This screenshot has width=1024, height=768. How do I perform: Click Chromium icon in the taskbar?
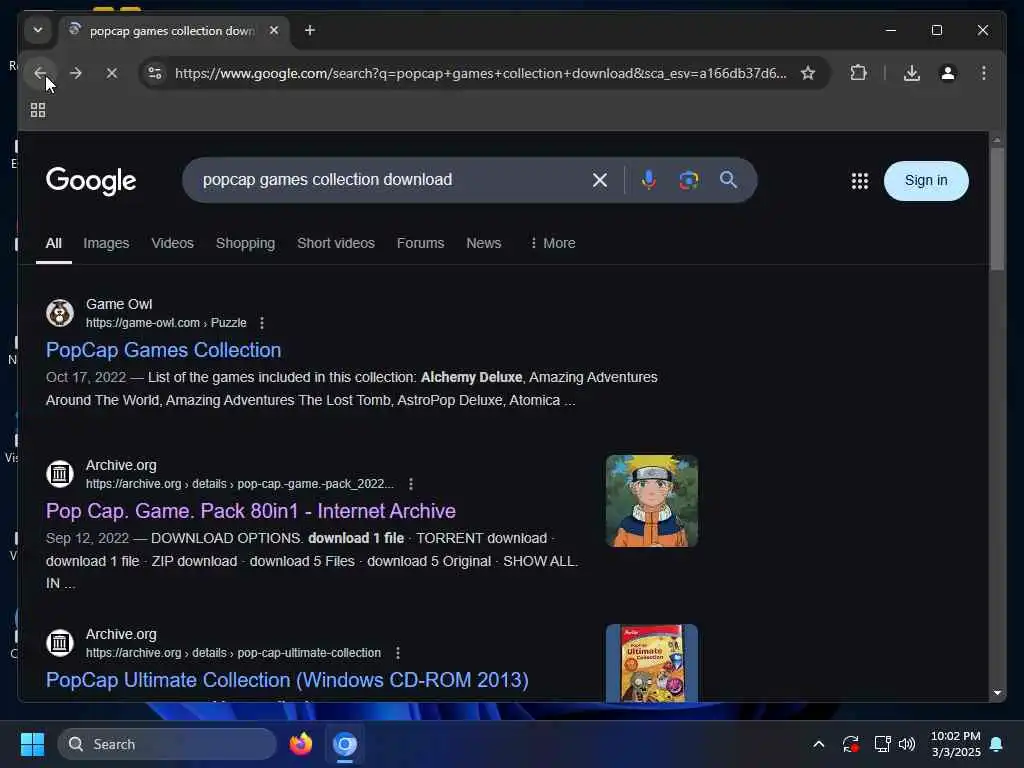click(344, 744)
